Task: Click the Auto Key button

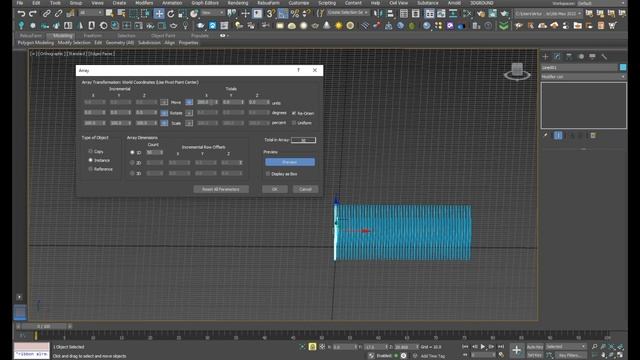Action: point(535,347)
